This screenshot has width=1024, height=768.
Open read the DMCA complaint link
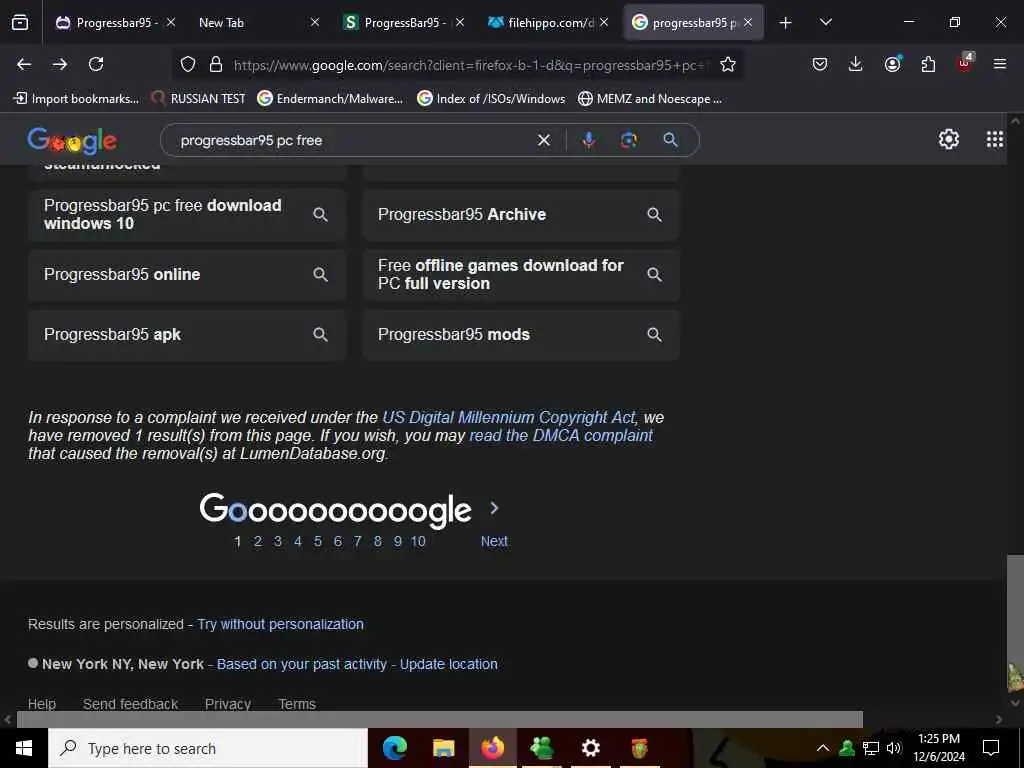[561, 436]
